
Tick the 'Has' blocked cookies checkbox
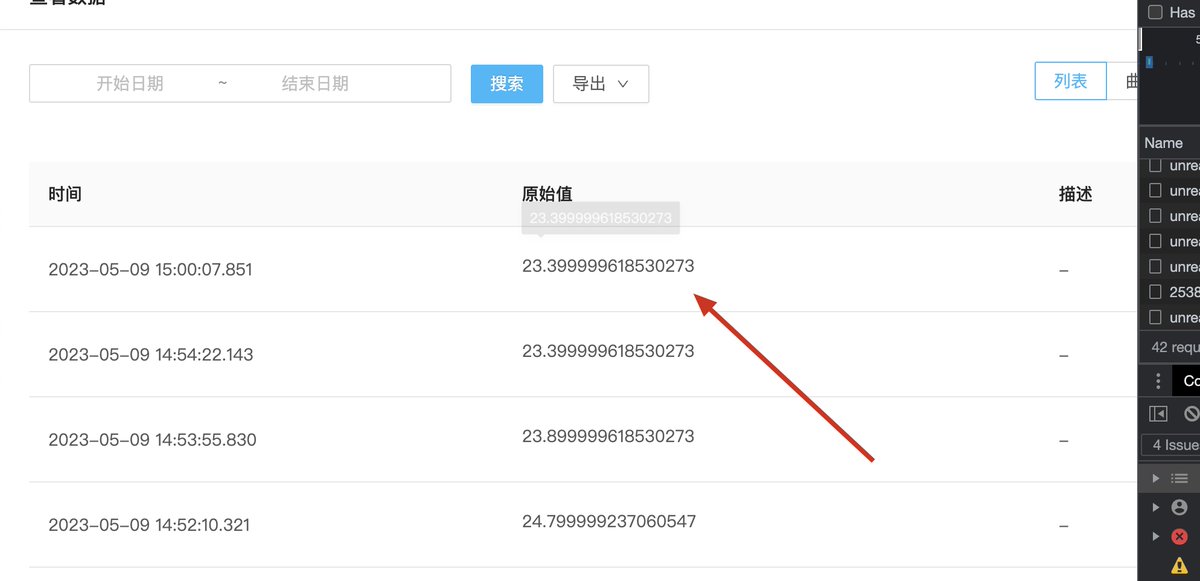pyautogui.click(x=1155, y=12)
